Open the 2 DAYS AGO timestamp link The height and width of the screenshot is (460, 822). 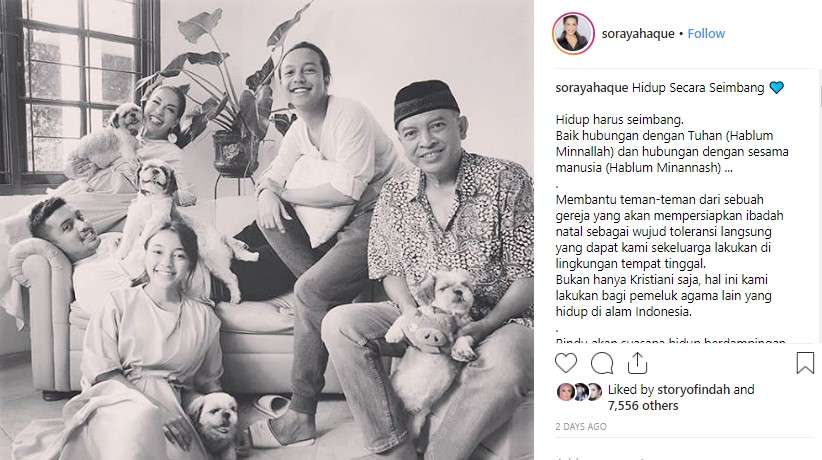click(581, 426)
